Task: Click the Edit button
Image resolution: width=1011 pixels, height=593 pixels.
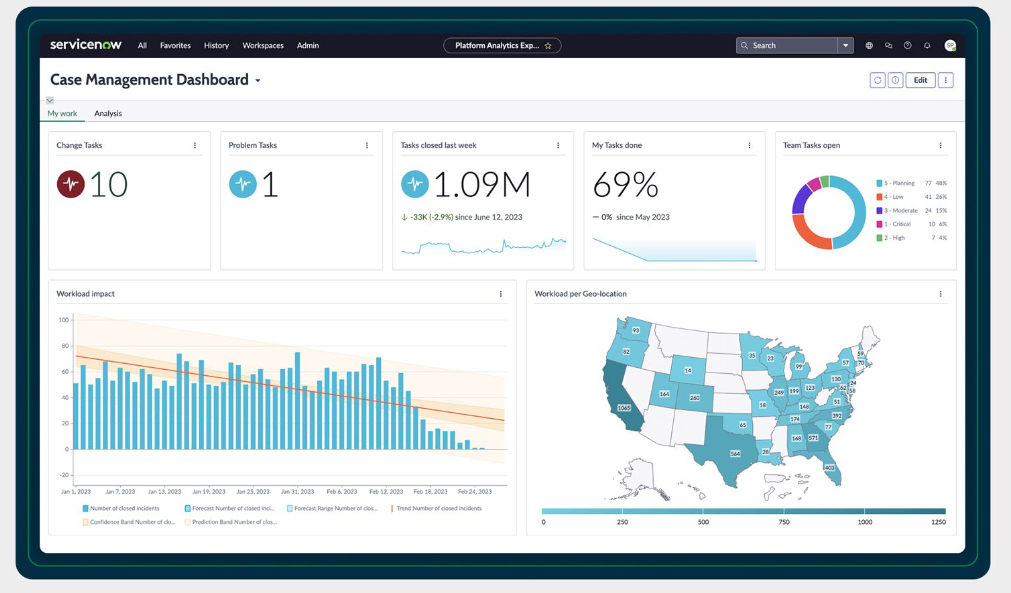Action: tap(920, 80)
